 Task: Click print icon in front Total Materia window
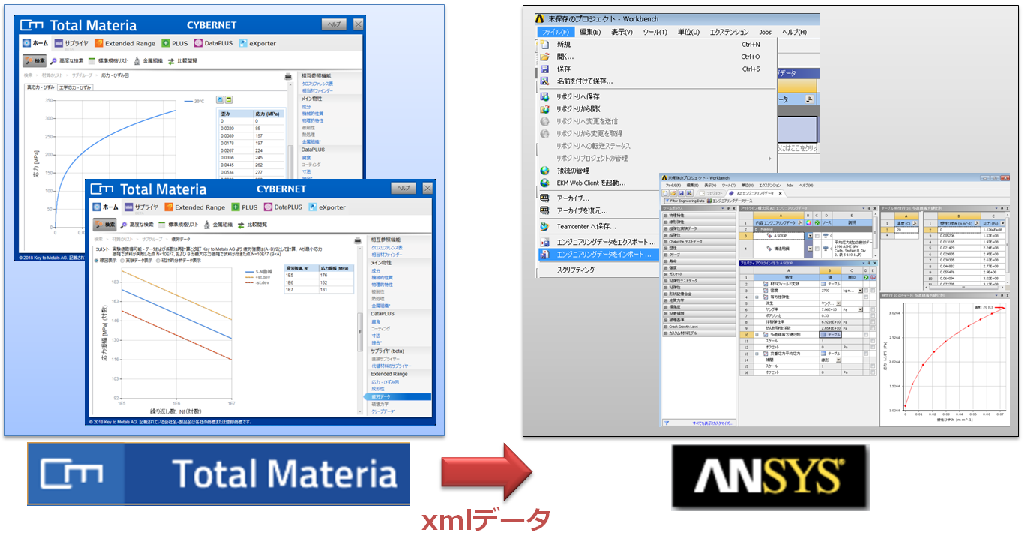pyautogui.click(x=358, y=241)
